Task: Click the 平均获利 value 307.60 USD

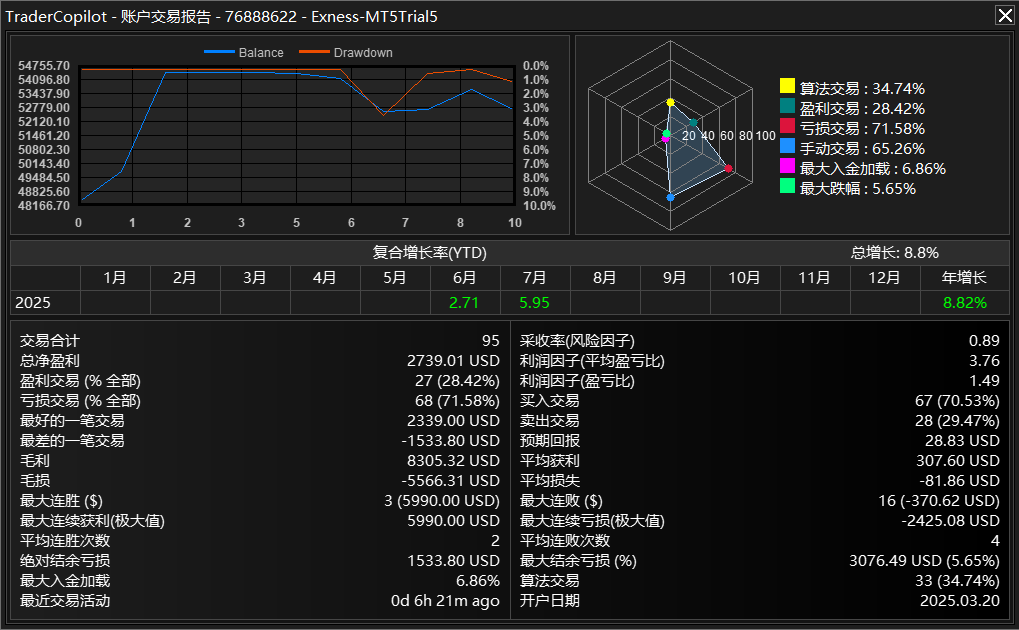Action: (x=958, y=461)
